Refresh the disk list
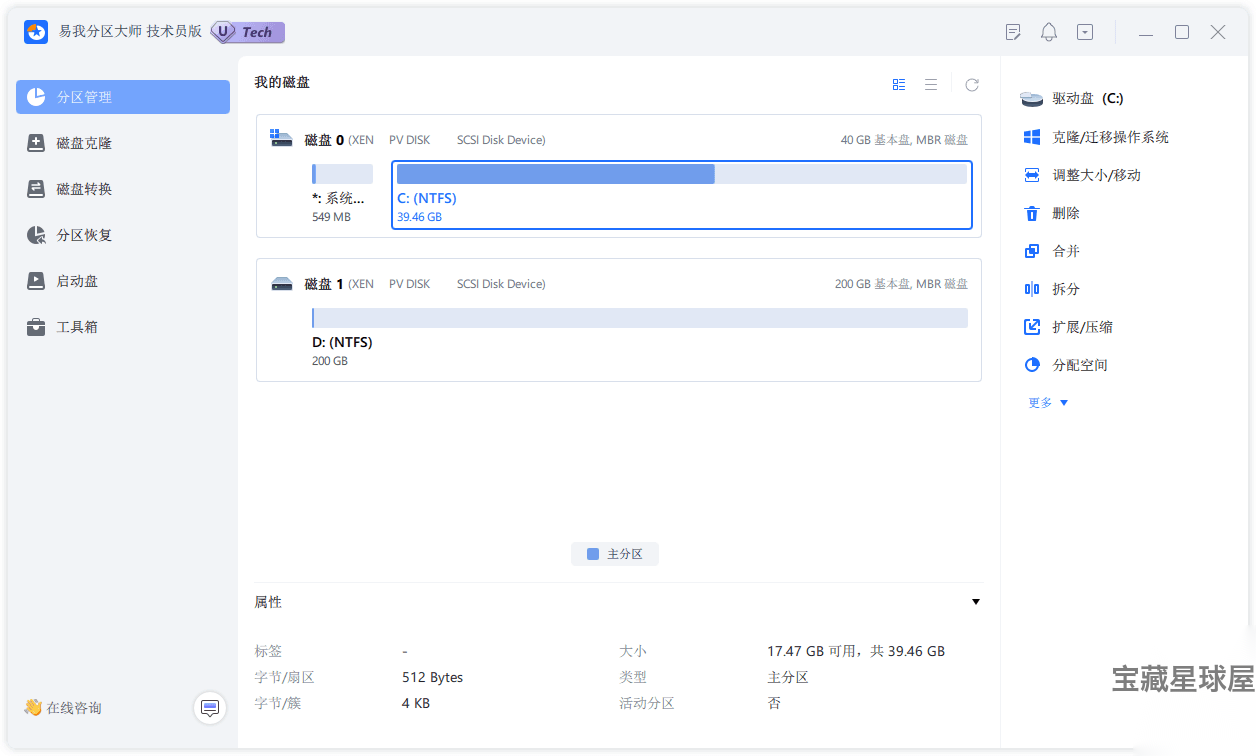1256x756 pixels. (x=972, y=85)
